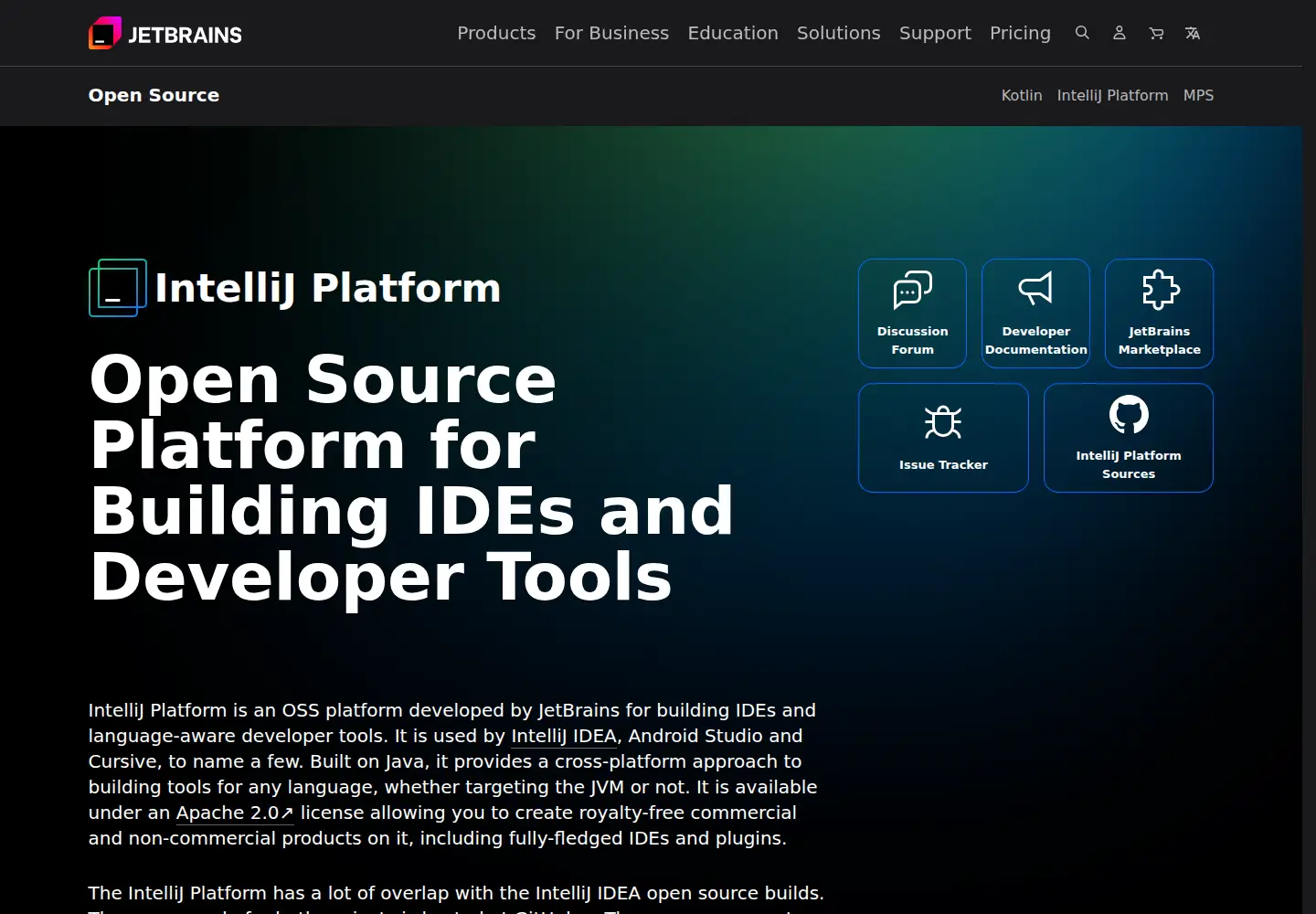Follow the IntelliJ IDEA link in paragraph

coord(564,736)
